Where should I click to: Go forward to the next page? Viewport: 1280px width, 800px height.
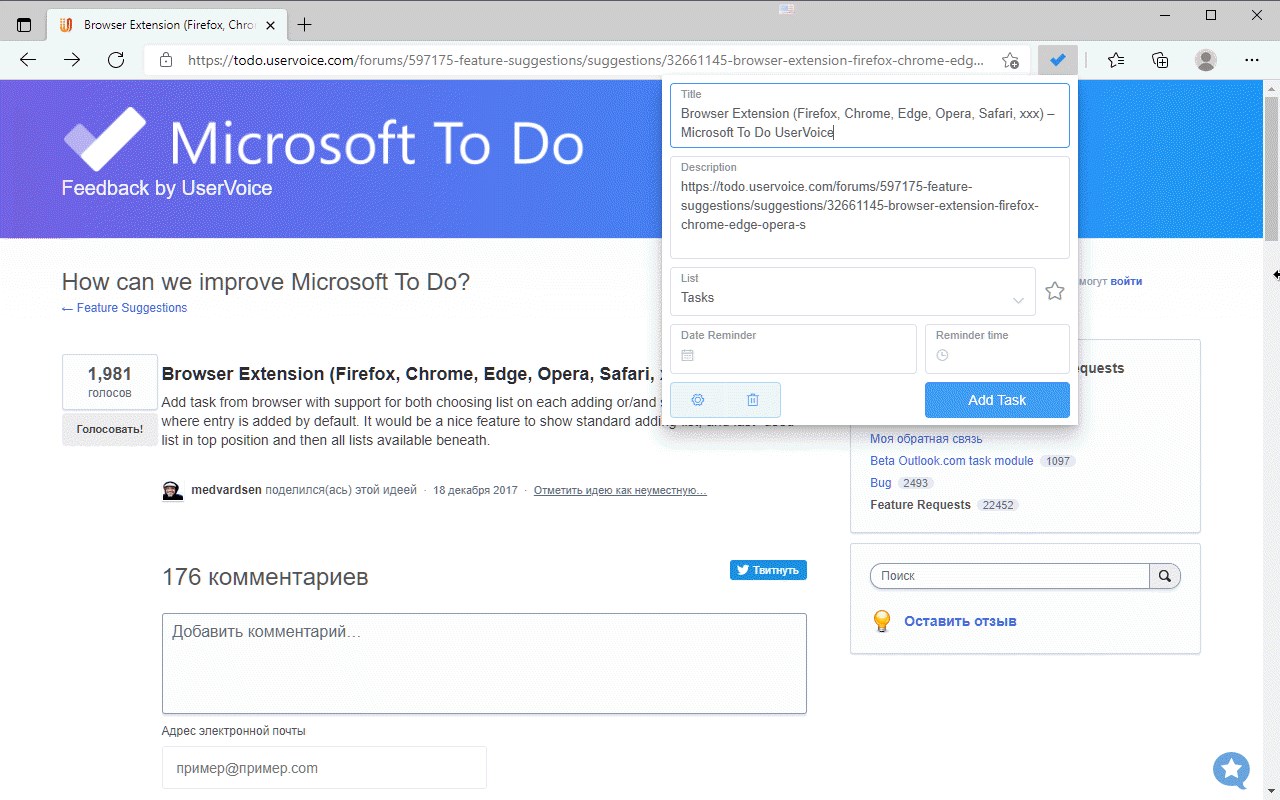point(72,60)
